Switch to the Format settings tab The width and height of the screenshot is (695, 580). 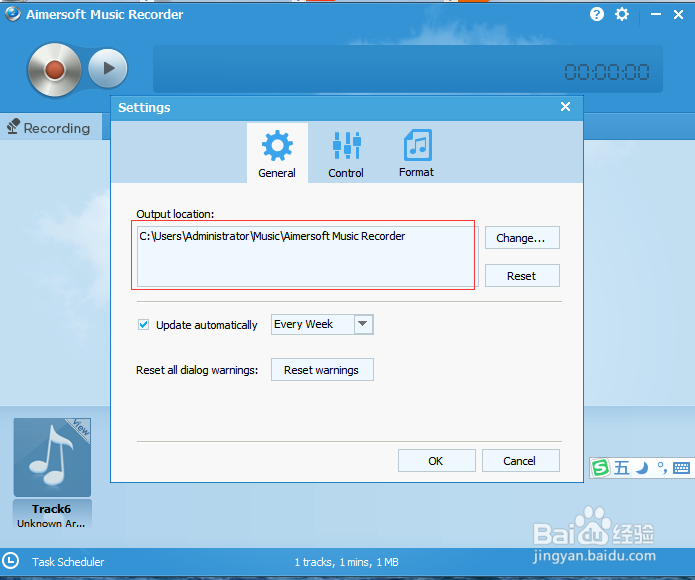coord(416,153)
